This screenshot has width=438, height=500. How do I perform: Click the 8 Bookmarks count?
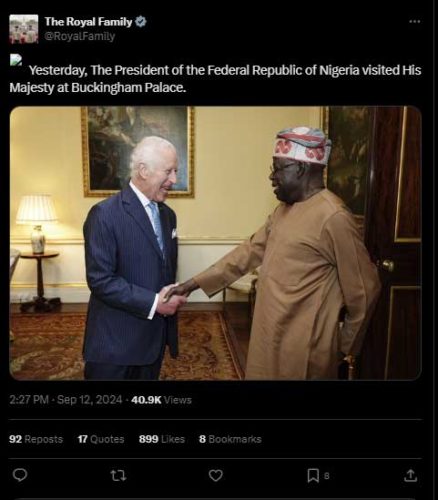[230, 439]
